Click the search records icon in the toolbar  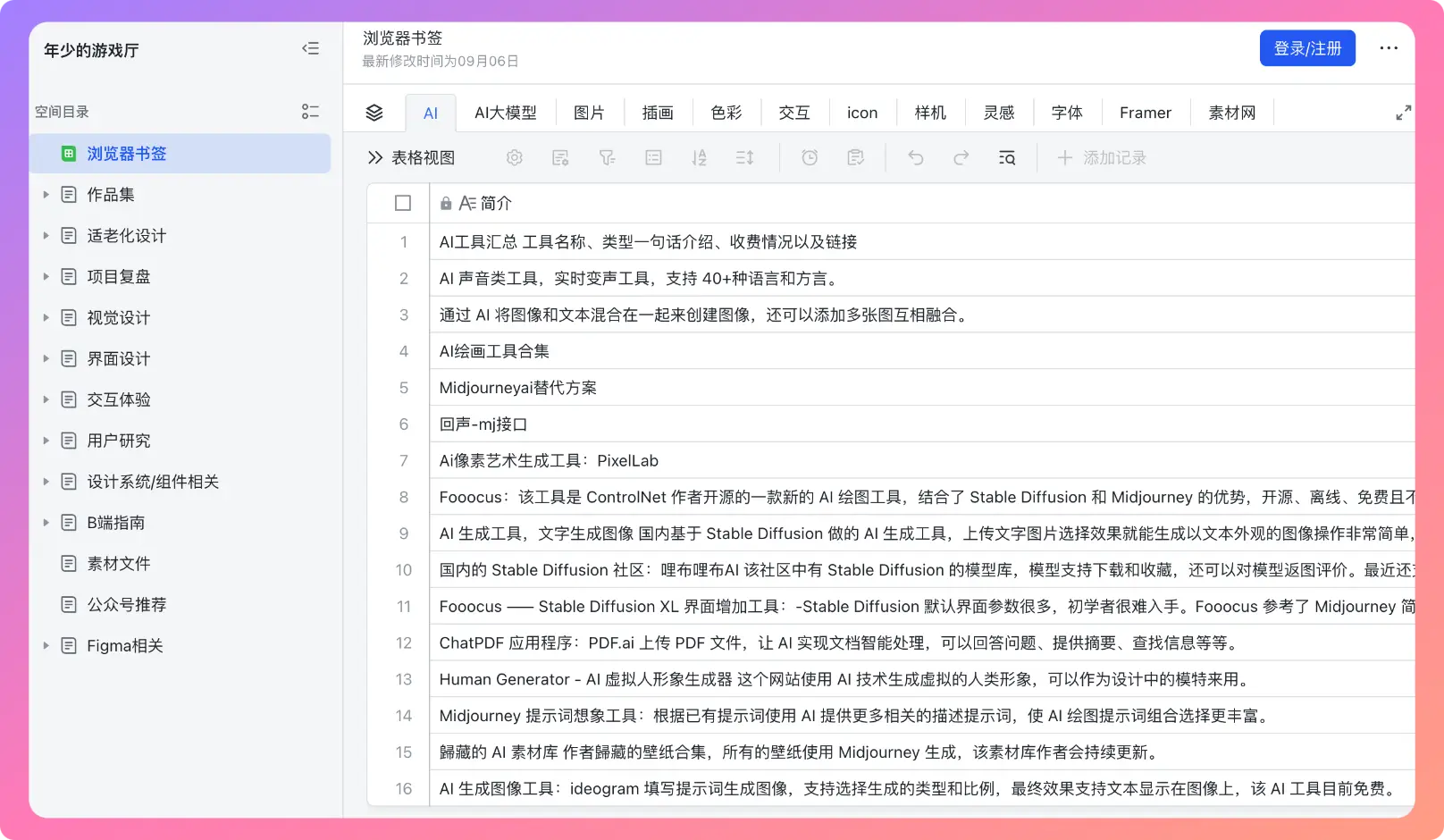tap(1007, 158)
